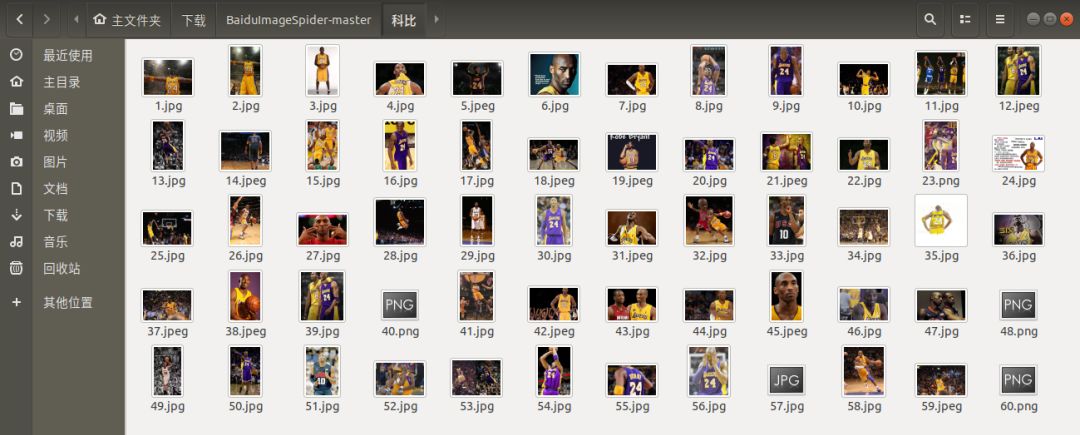
Task: Click file name 42.jpeg
Action: pos(554,331)
